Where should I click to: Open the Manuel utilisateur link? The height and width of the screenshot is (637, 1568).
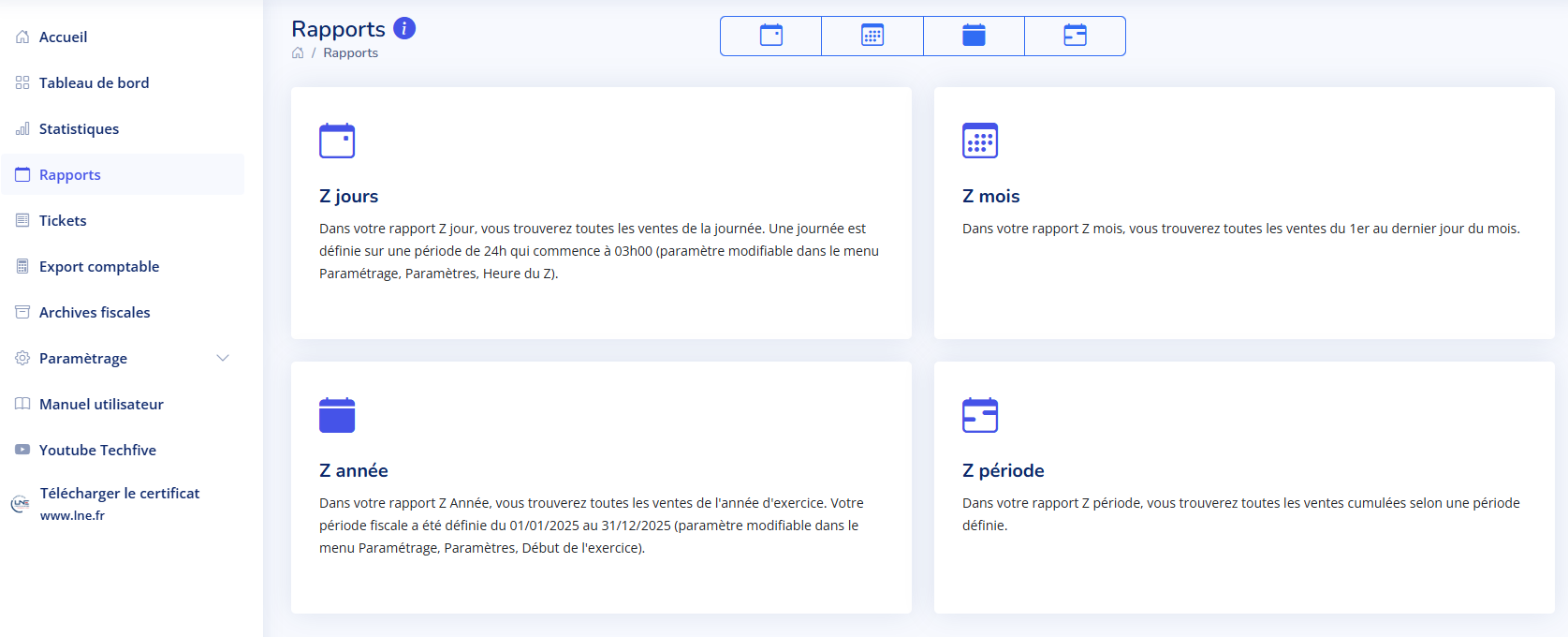(x=101, y=405)
